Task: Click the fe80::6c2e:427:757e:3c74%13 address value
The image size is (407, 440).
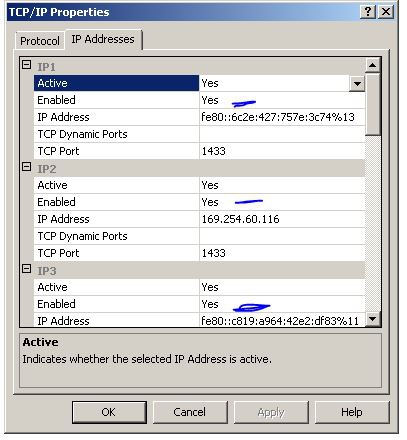Action: pyautogui.click(x=278, y=117)
